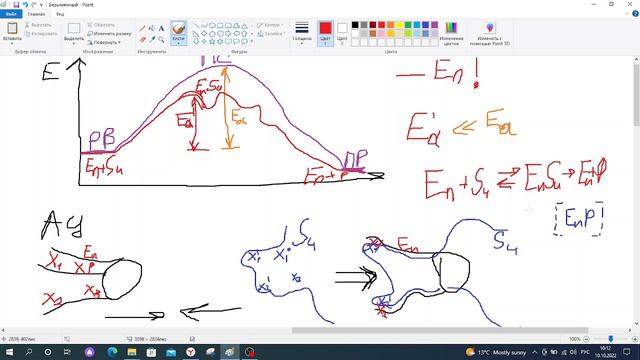Image resolution: width=640 pixels, height=360 pixels.
Task: Click the Save icon in the title bar
Action: click(x=16, y=5)
